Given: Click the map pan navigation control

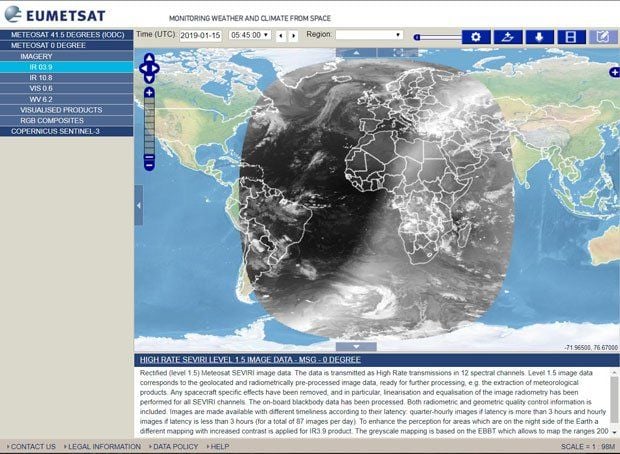Looking at the screenshot, I should [x=149, y=69].
